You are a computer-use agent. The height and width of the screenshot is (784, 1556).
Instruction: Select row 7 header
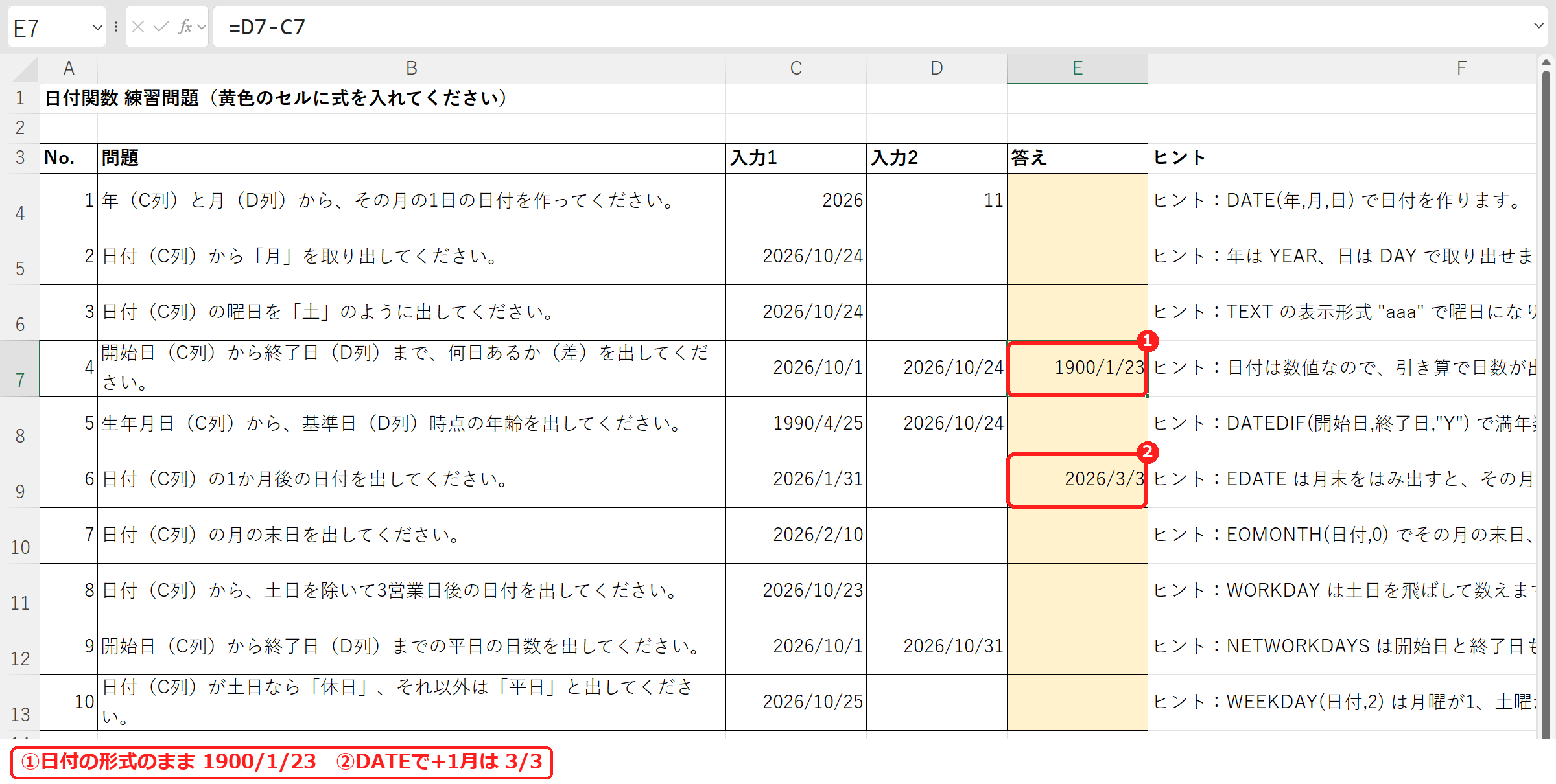[x=20, y=368]
